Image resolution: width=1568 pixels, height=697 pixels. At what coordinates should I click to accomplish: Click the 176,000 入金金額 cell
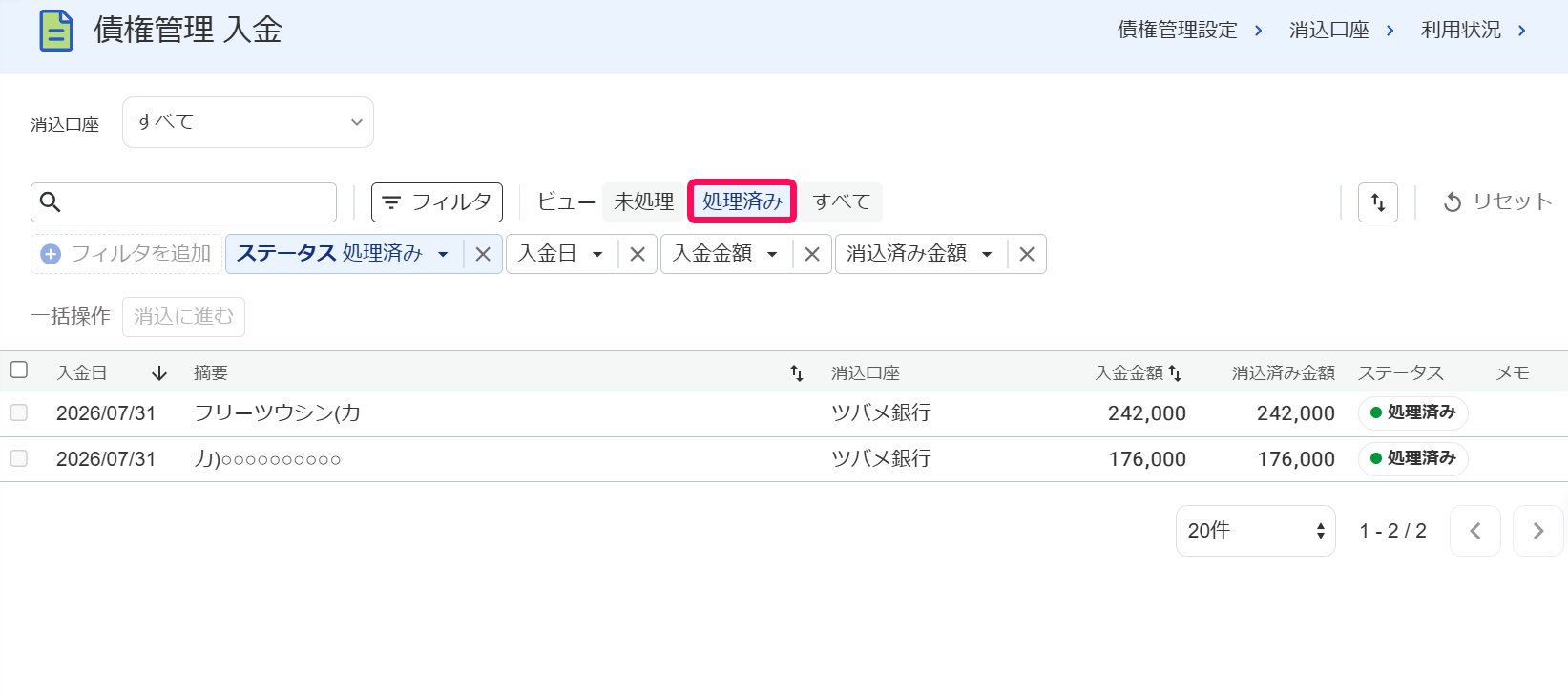coord(1147,459)
